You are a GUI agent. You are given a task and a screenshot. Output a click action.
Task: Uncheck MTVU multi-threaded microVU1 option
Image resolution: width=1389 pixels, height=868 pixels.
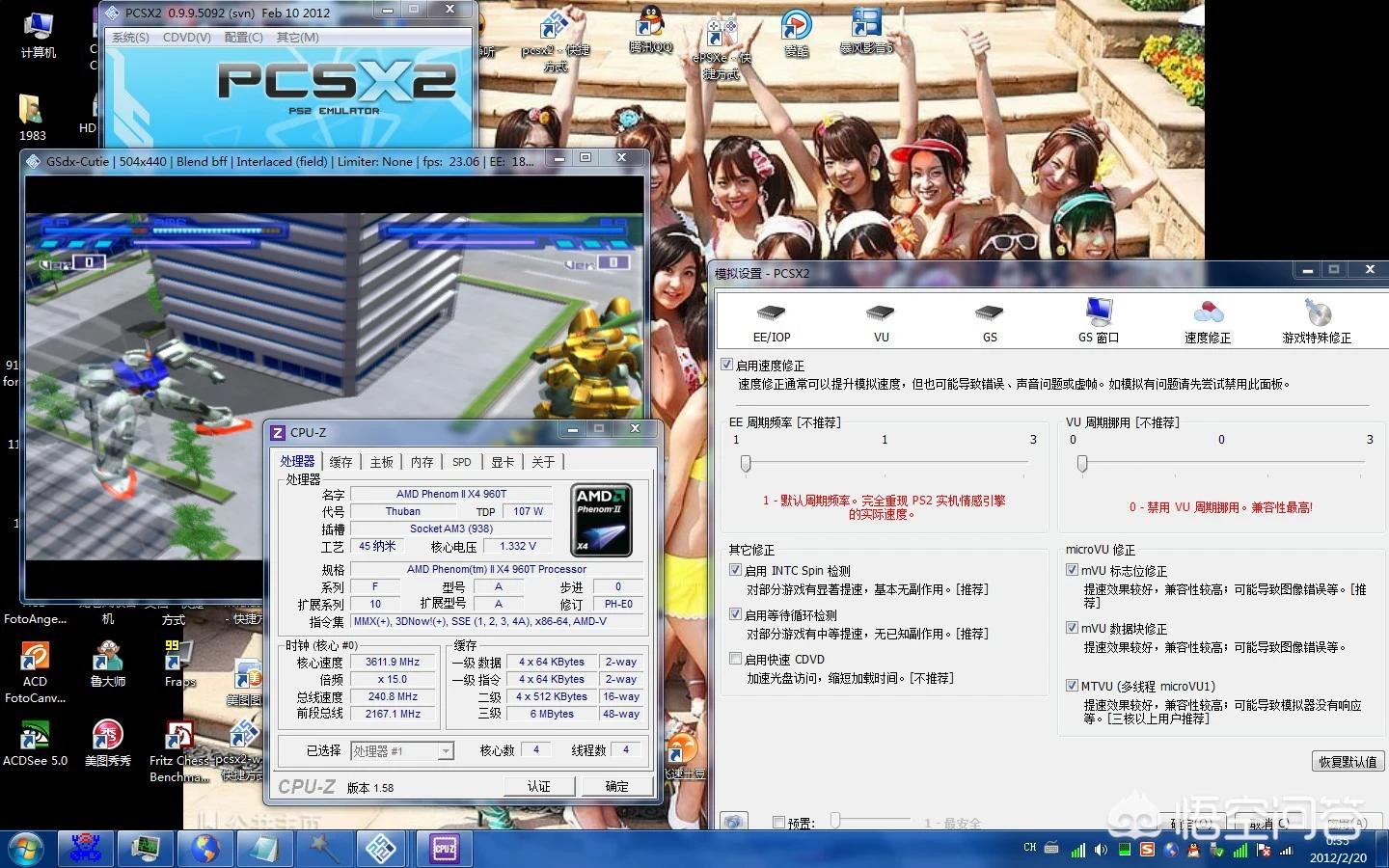point(1072,686)
